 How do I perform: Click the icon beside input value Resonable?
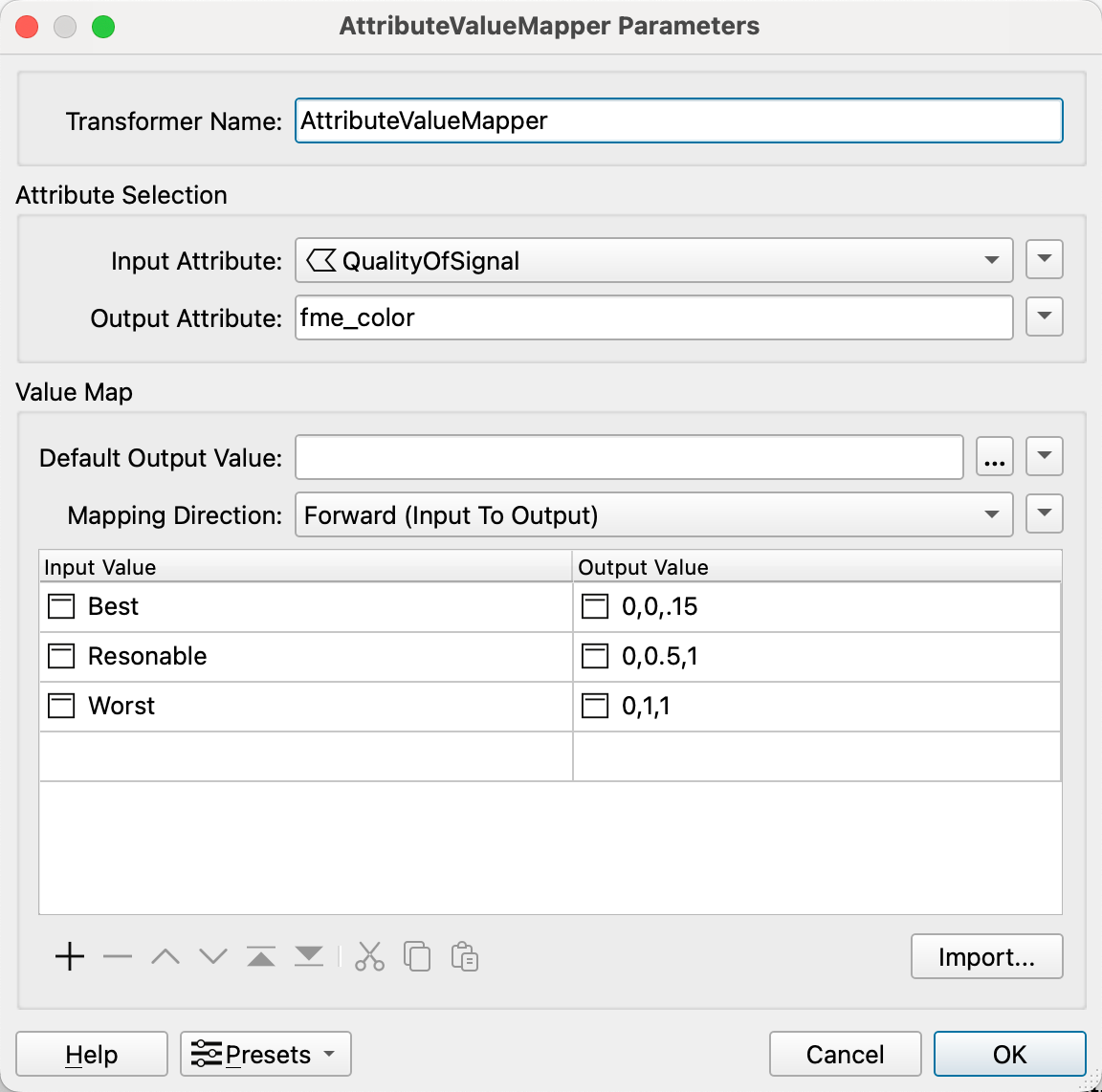click(61, 656)
